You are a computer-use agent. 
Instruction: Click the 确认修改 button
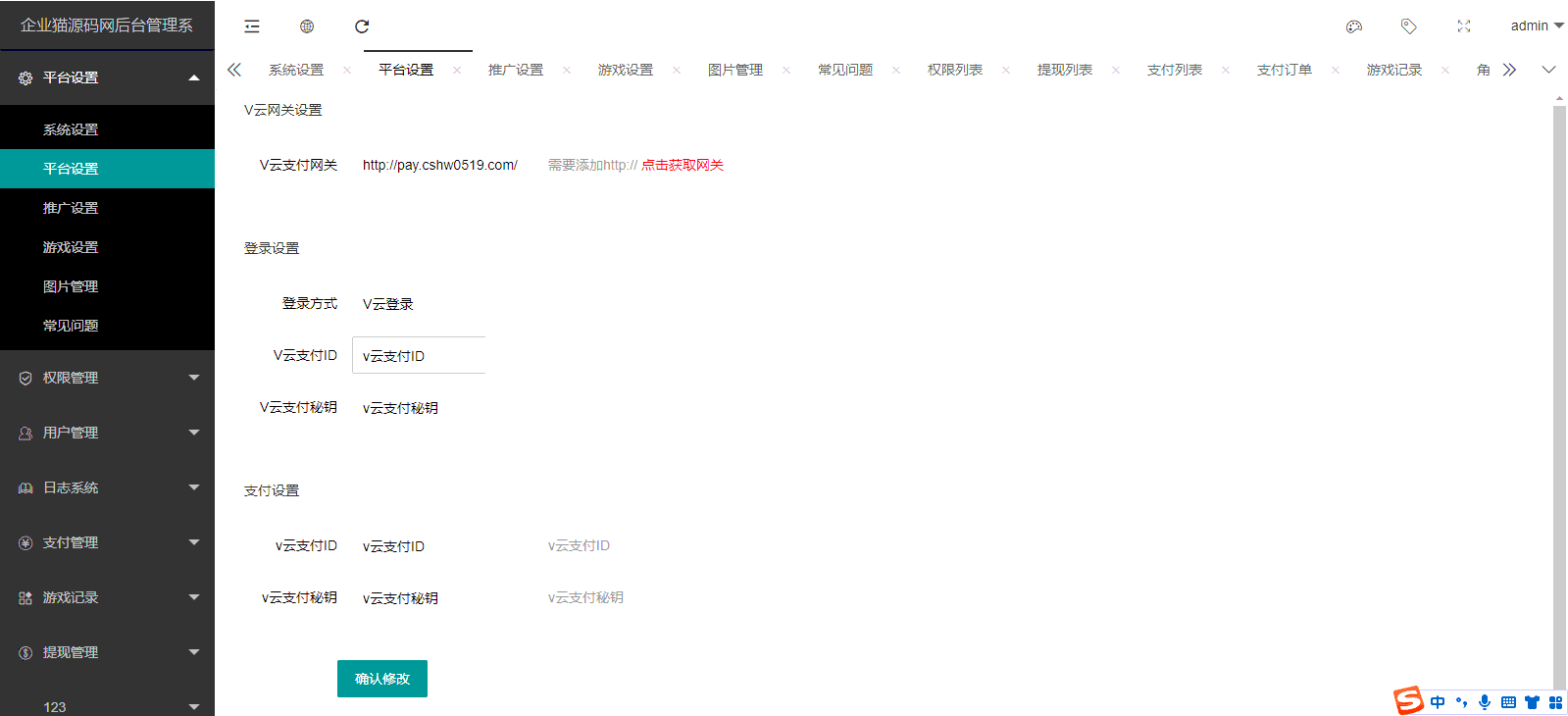pos(382,679)
